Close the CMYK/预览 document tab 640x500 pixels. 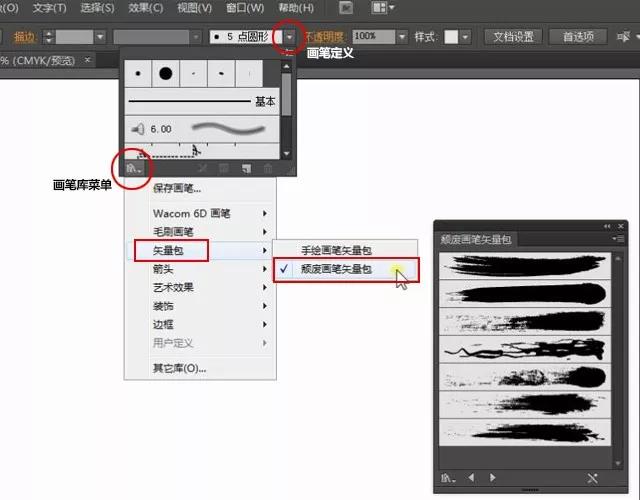point(87,60)
